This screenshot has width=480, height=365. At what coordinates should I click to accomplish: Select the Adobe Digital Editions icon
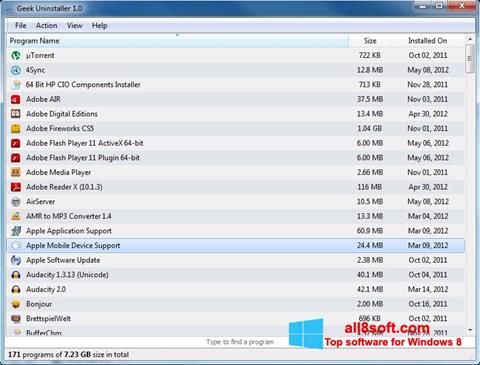(16, 114)
